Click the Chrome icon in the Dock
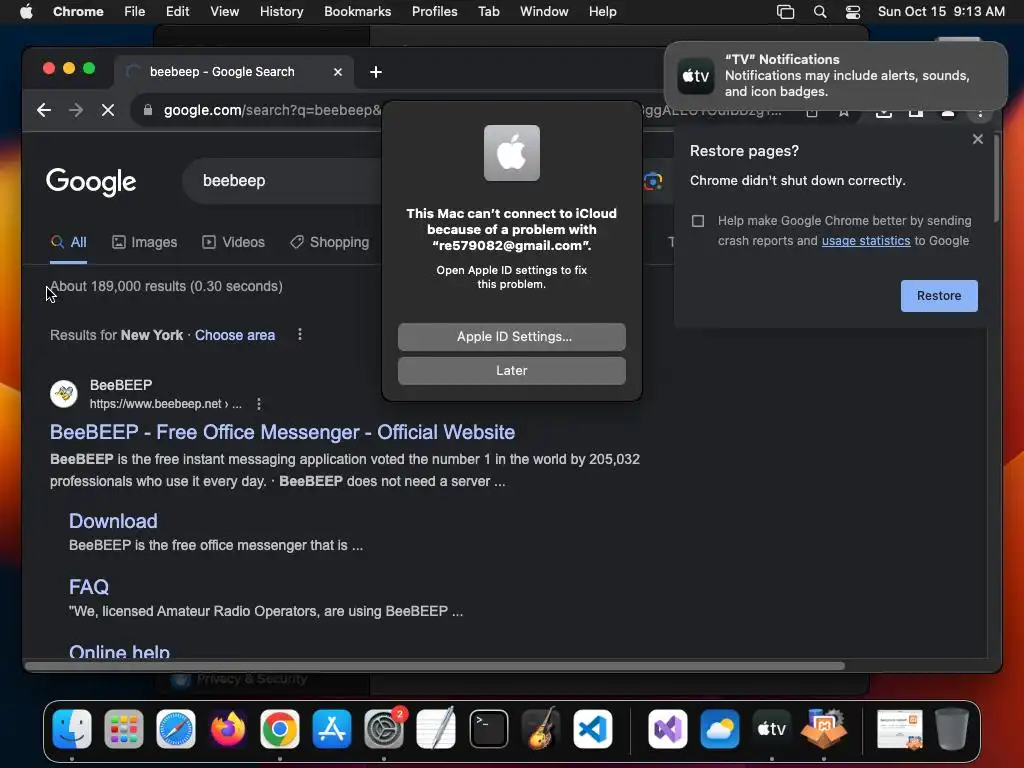1024x768 pixels. point(280,729)
